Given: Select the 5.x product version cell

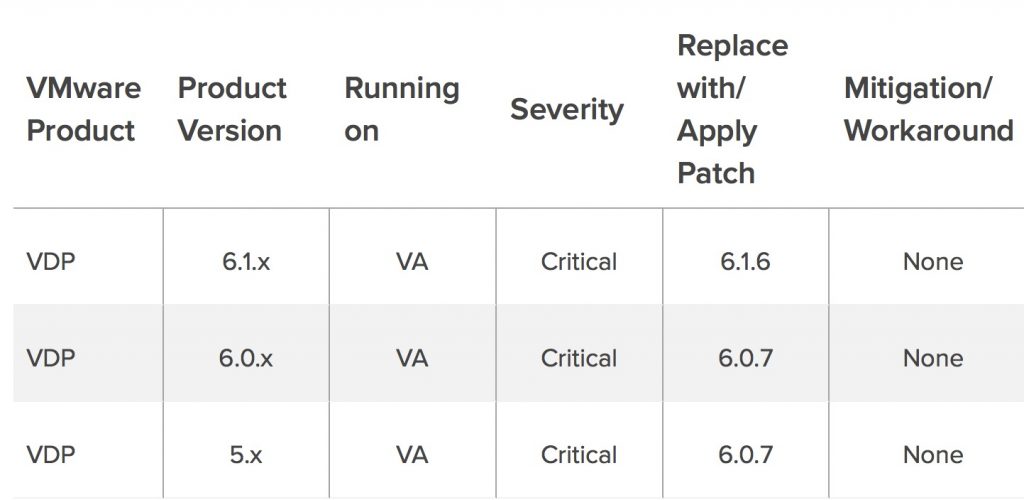Looking at the screenshot, I should pos(246,455).
